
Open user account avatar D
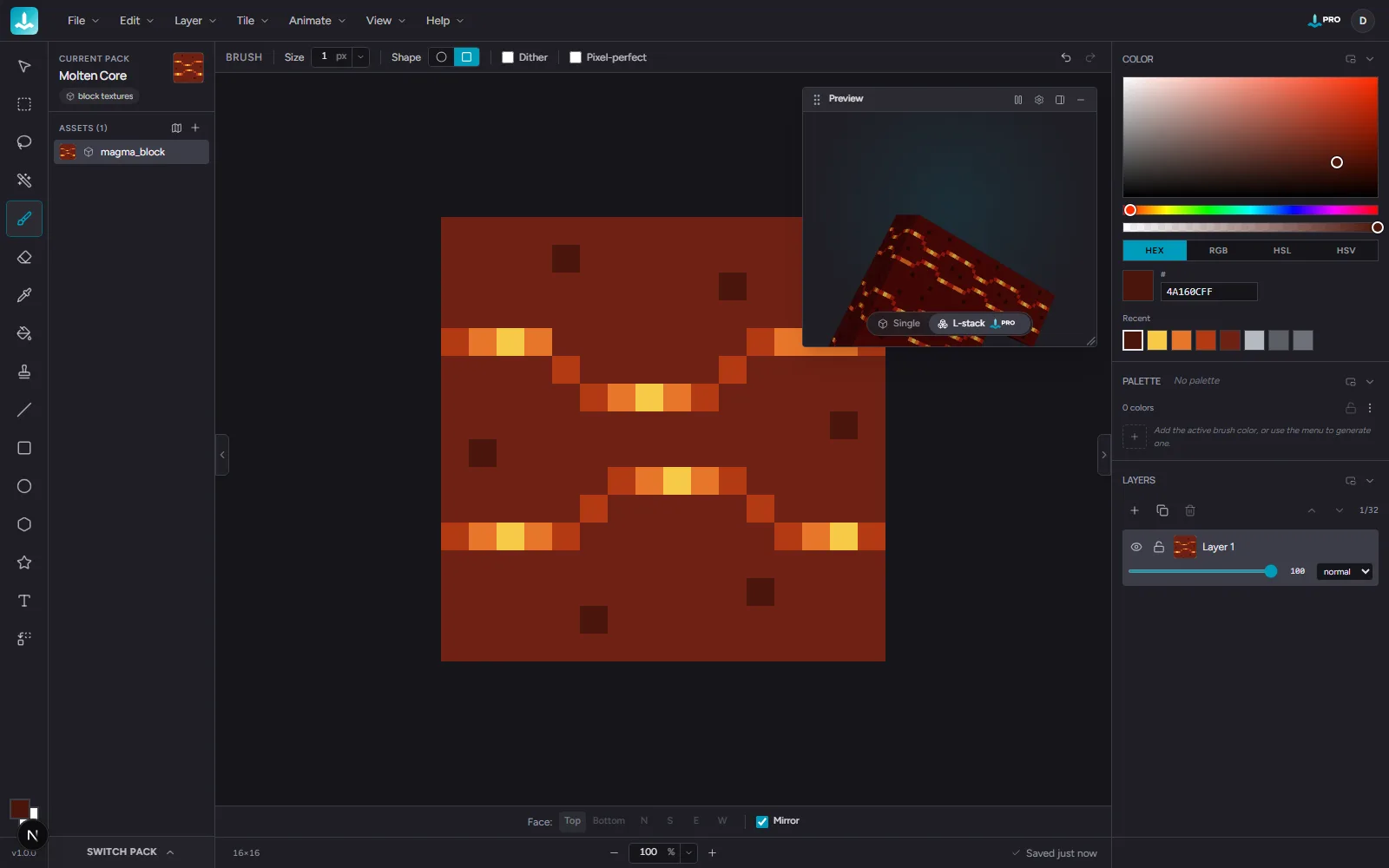coord(1362,21)
